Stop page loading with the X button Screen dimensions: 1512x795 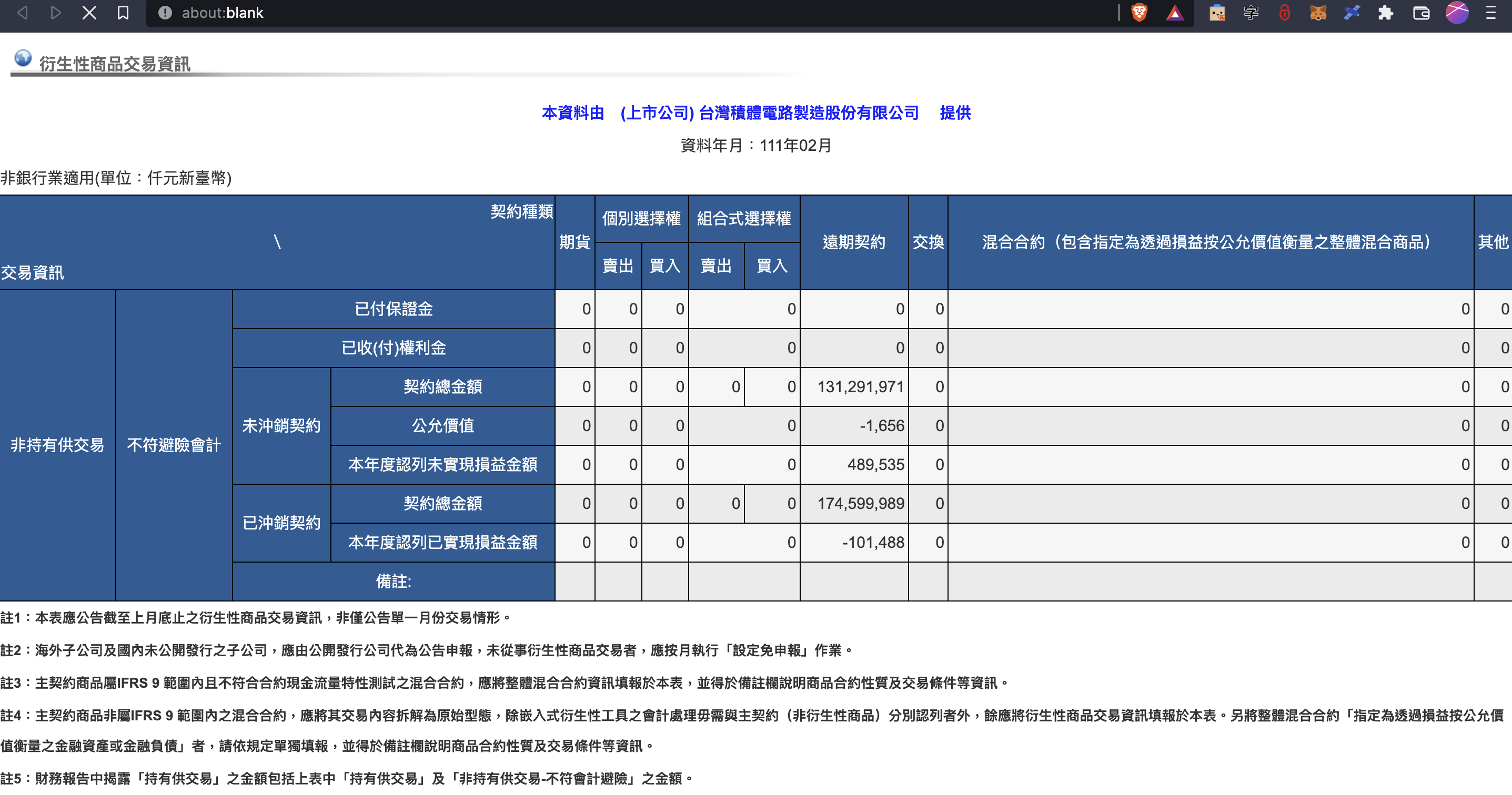(89, 12)
